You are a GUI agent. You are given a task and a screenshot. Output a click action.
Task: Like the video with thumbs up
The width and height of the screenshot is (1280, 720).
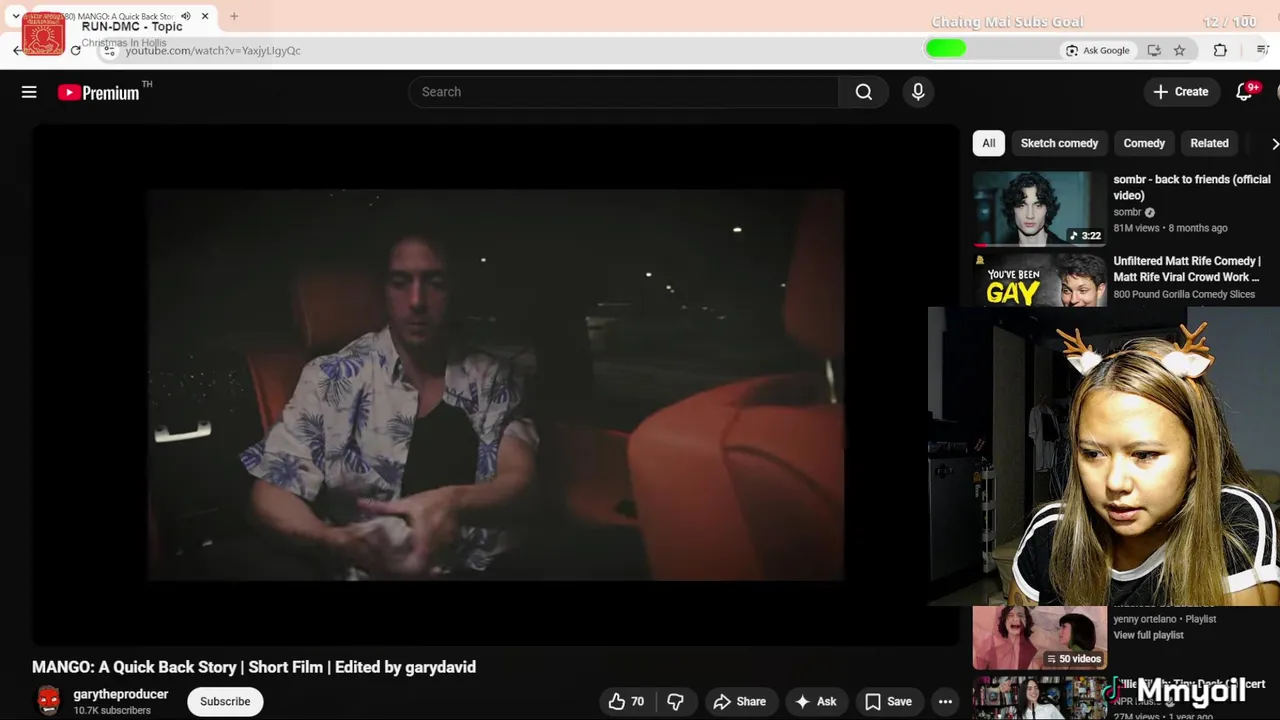point(627,702)
